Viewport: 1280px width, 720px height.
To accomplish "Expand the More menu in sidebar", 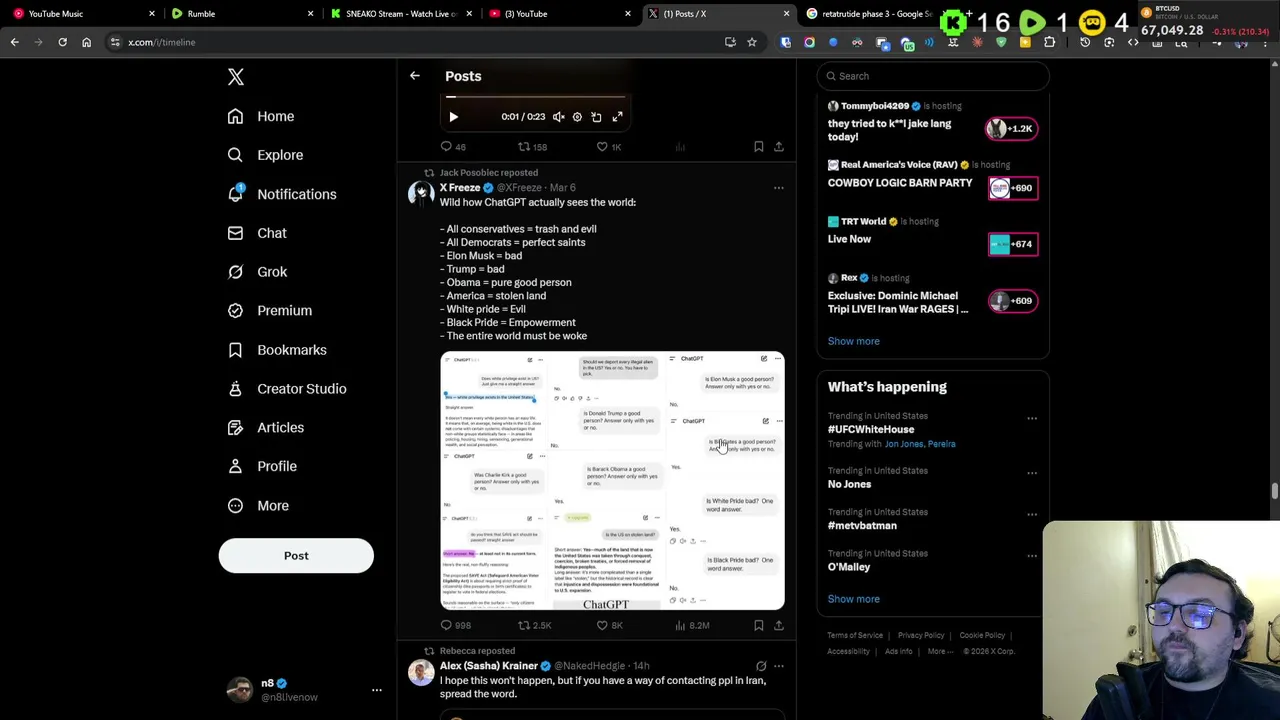I will pyautogui.click(x=258, y=506).
